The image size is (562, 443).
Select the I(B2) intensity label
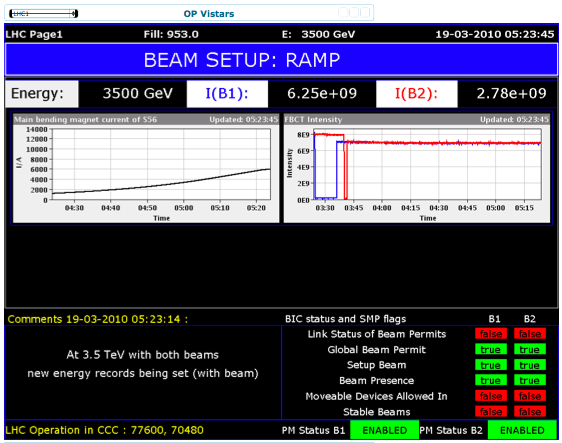click(x=416, y=94)
